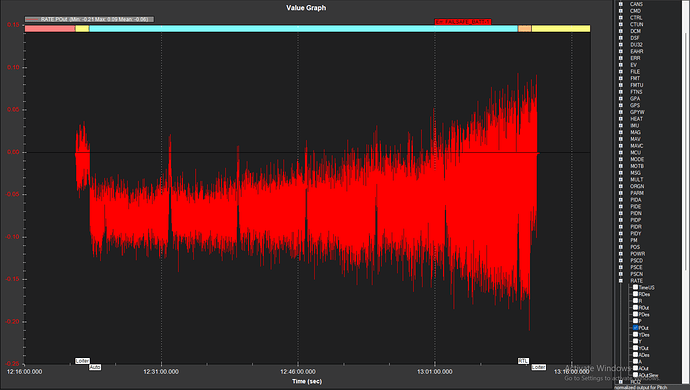This screenshot has height=390, width=690.
Task: Expand the GPS tree node
Action: coord(621,105)
